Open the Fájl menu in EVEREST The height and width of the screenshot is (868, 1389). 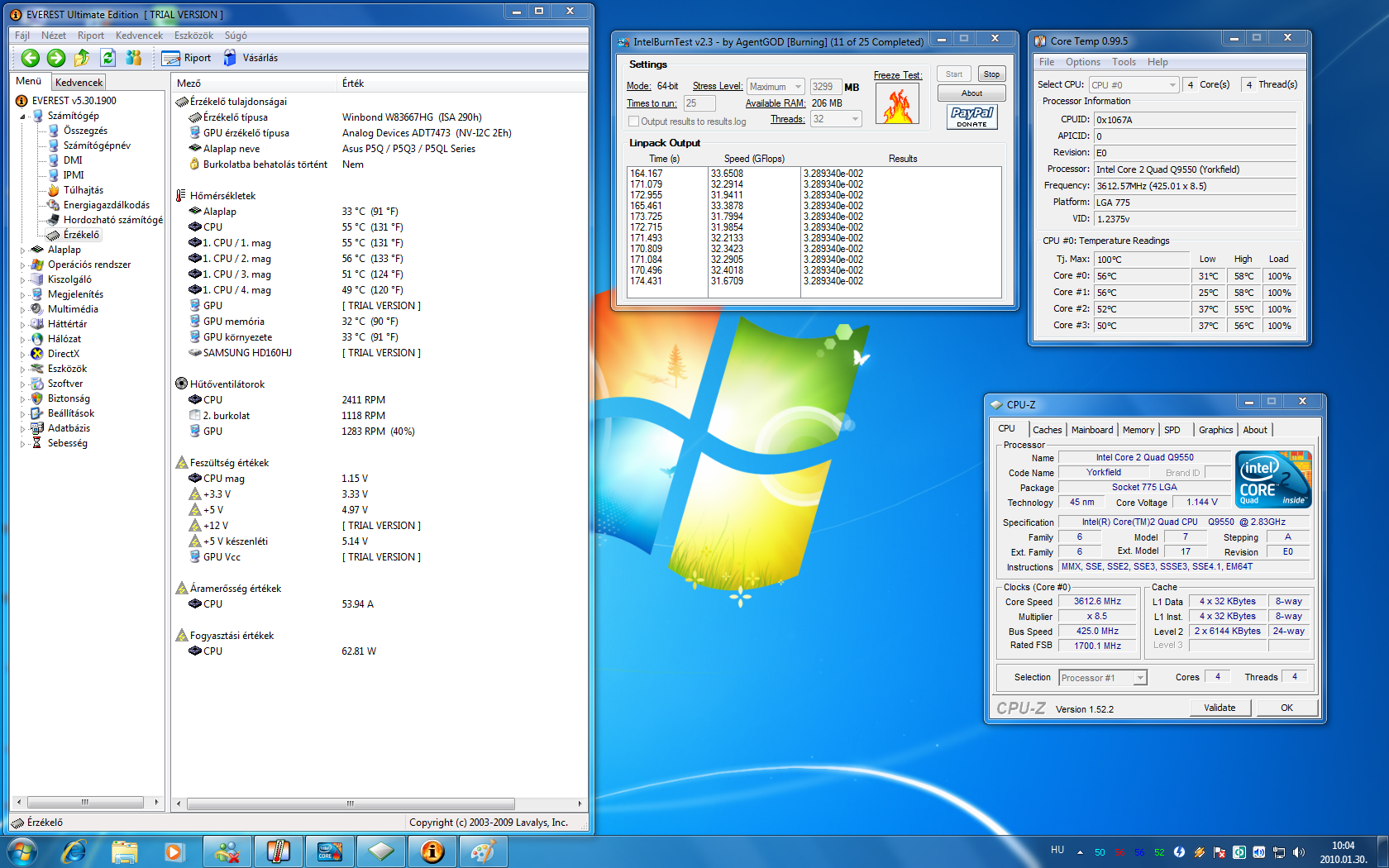22,36
